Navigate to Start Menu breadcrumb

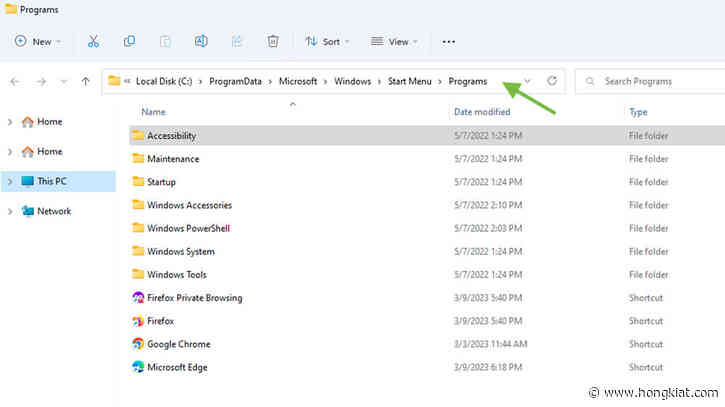click(x=410, y=81)
